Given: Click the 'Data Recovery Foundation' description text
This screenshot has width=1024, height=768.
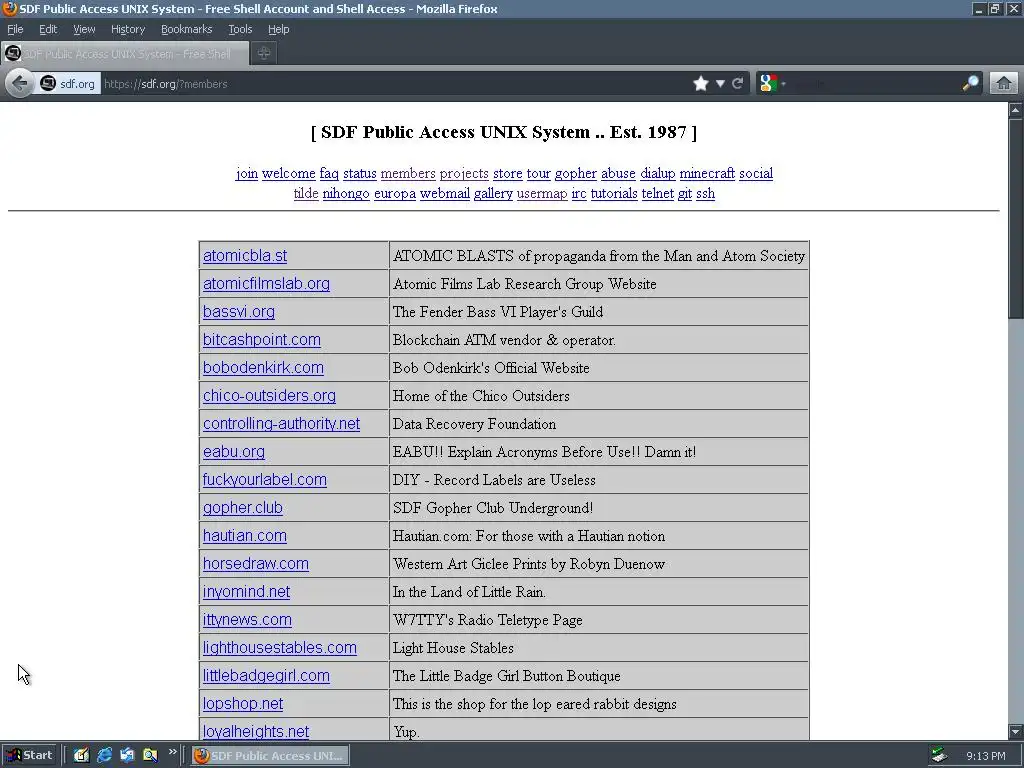Looking at the screenshot, I should [474, 424].
